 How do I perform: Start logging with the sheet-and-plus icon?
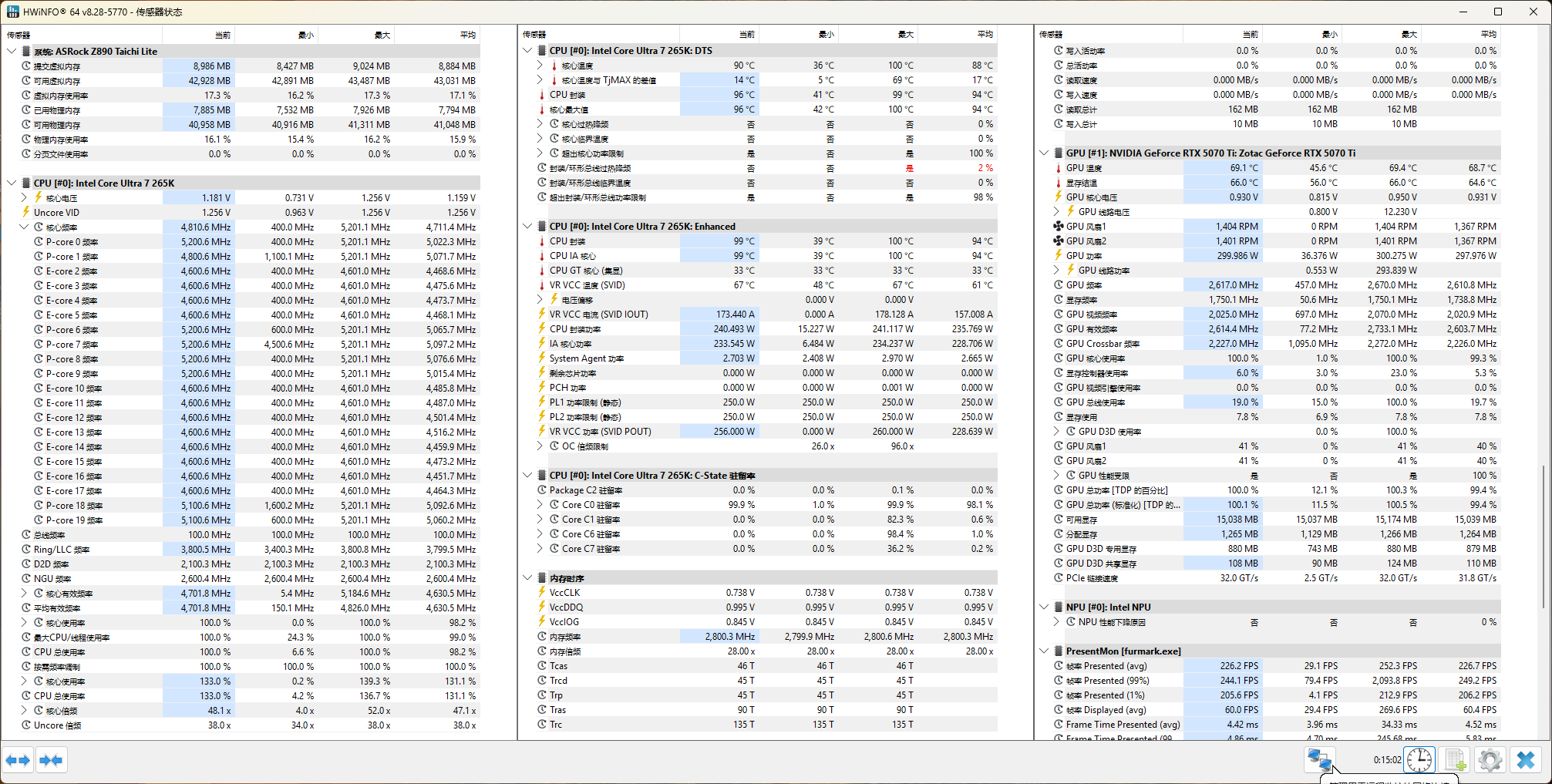tap(1455, 760)
